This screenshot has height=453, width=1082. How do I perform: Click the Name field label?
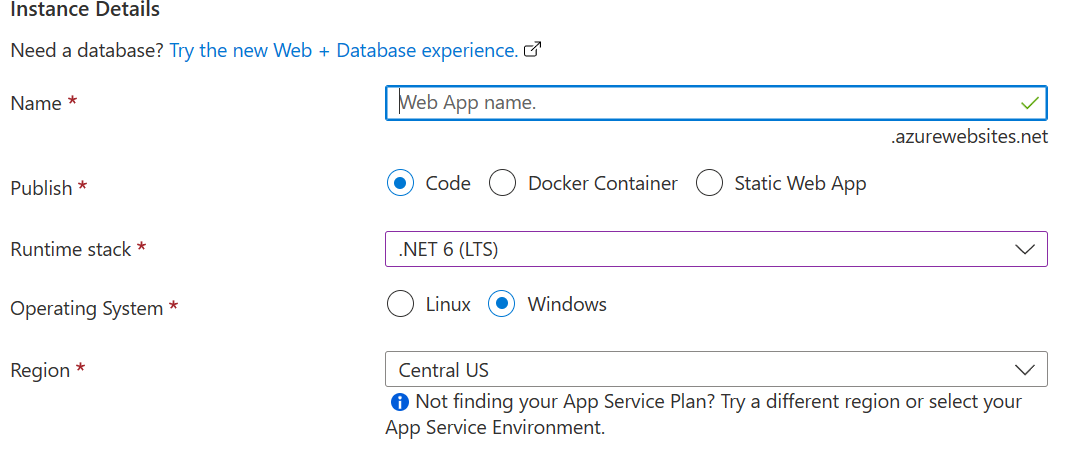(36, 103)
